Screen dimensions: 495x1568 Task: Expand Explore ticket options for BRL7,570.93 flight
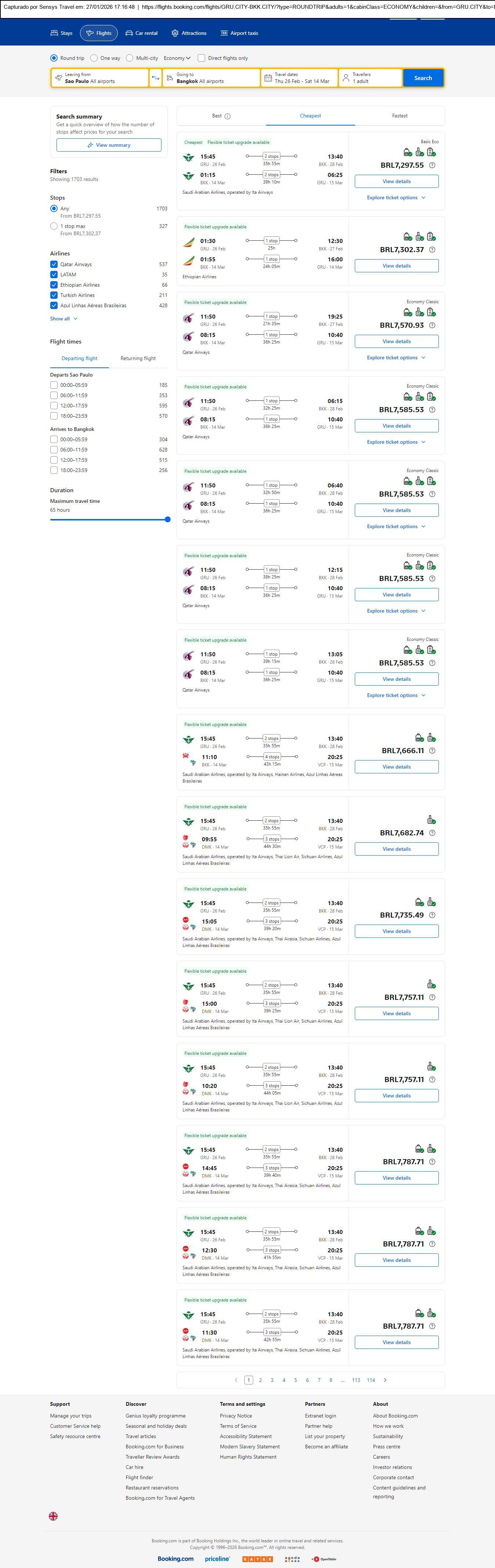(x=396, y=358)
